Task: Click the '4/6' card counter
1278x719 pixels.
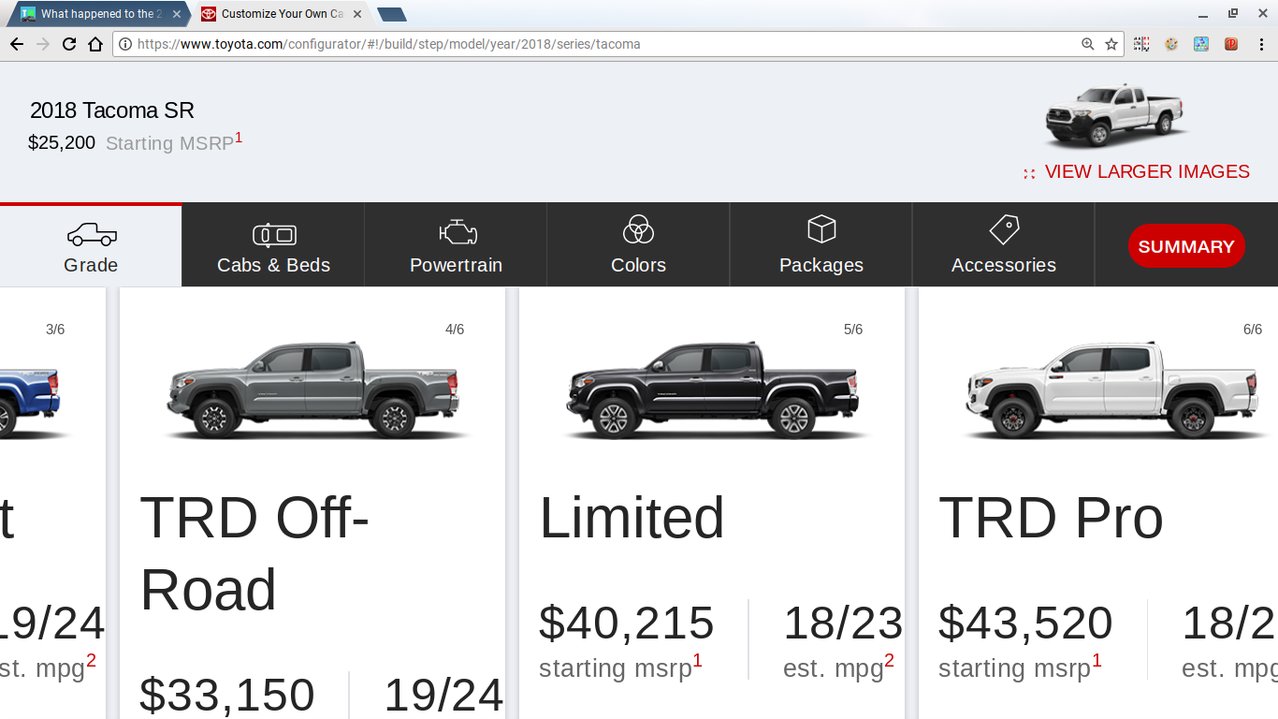Action: (x=455, y=330)
